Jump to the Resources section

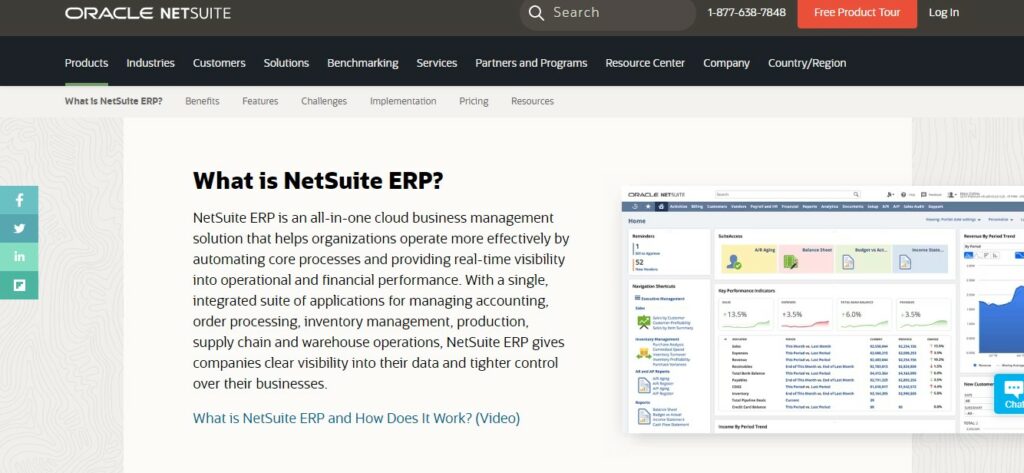[x=532, y=101]
